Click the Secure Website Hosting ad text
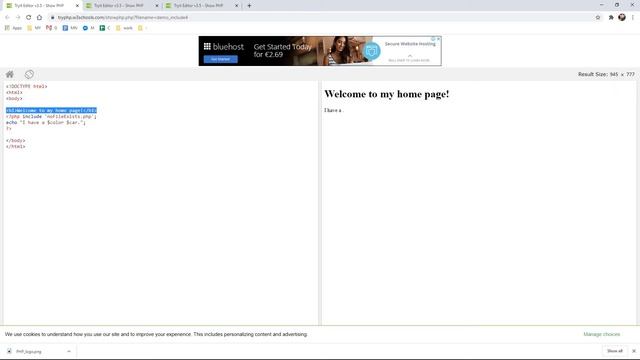The image size is (640, 360). [x=410, y=44]
